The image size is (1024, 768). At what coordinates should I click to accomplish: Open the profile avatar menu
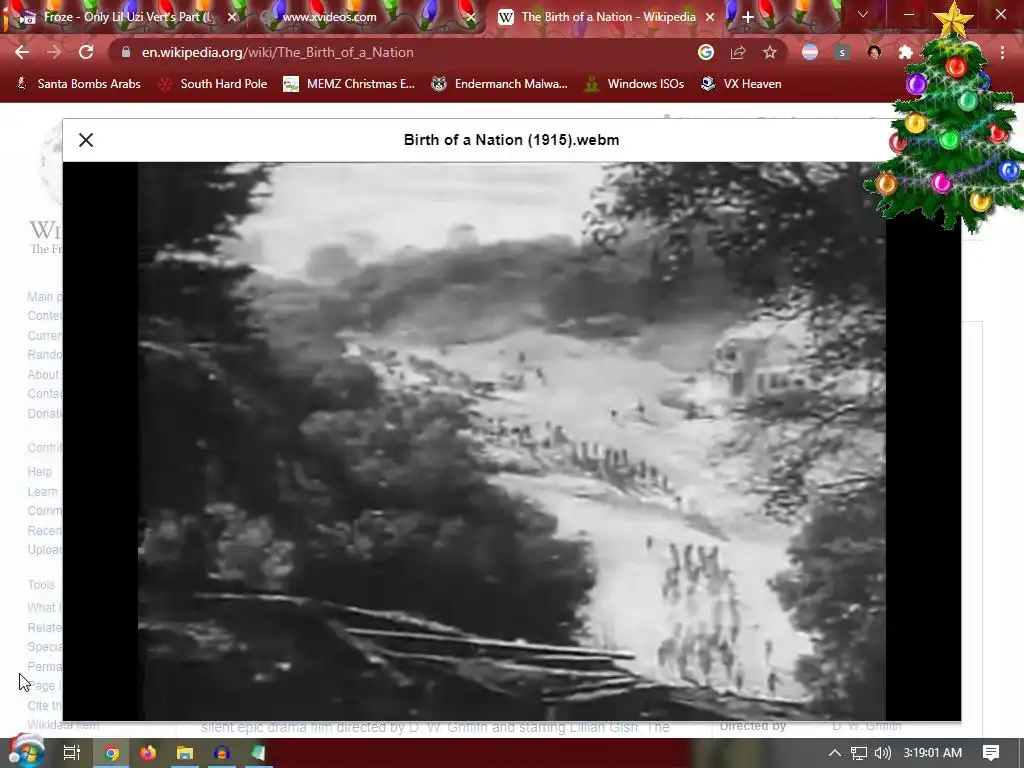click(x=874, y=52)
